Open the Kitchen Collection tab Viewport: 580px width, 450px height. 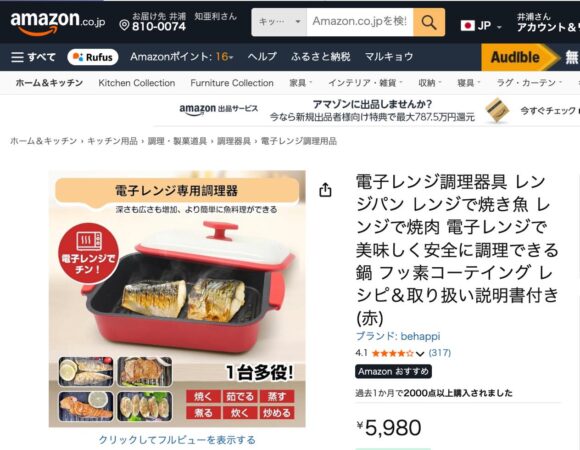click(x=136, y=83)
